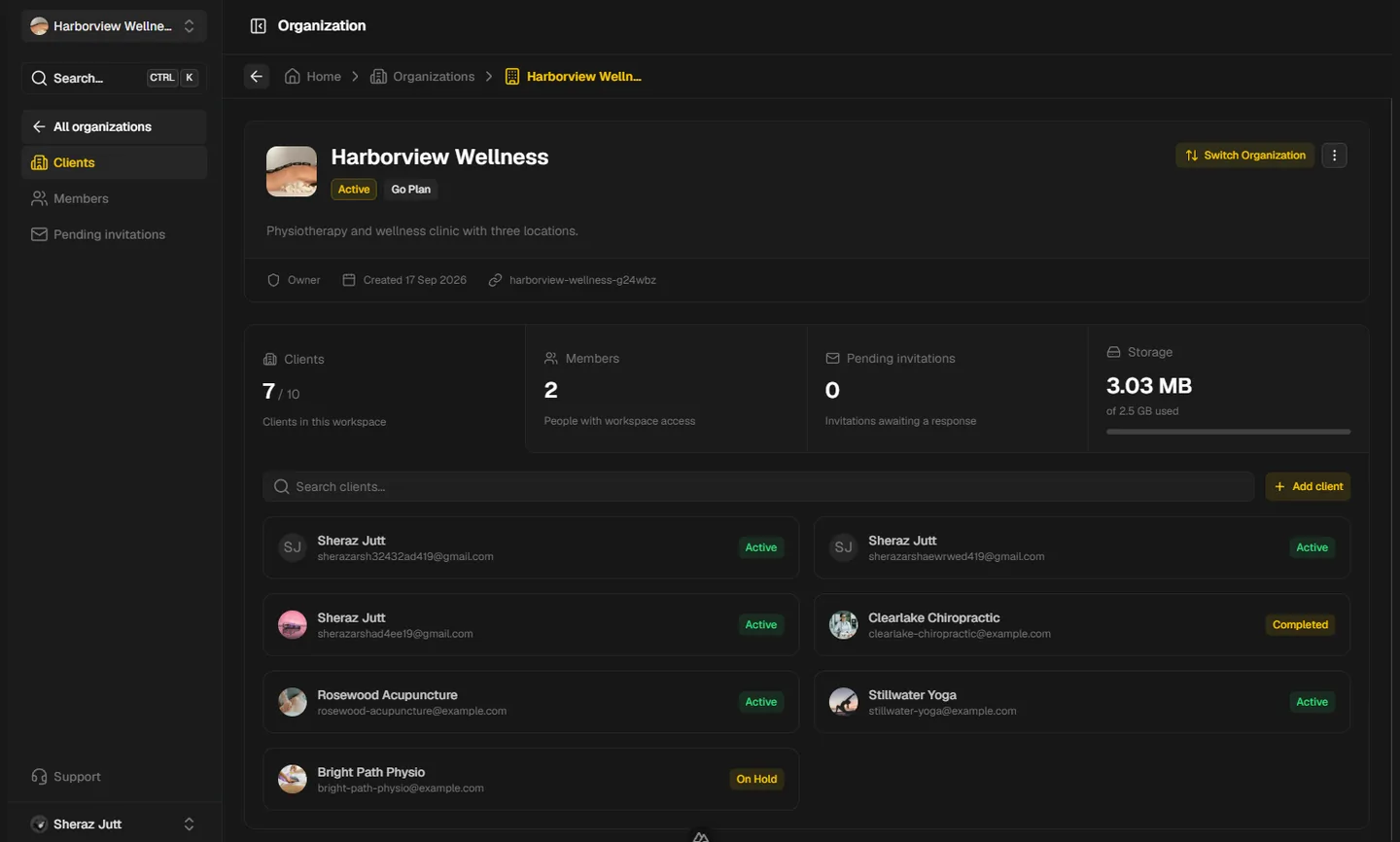This screenshot has width=1400, height=842.
Task: Open the Bright Path Physio client card
Action: (x=531, y=779)
